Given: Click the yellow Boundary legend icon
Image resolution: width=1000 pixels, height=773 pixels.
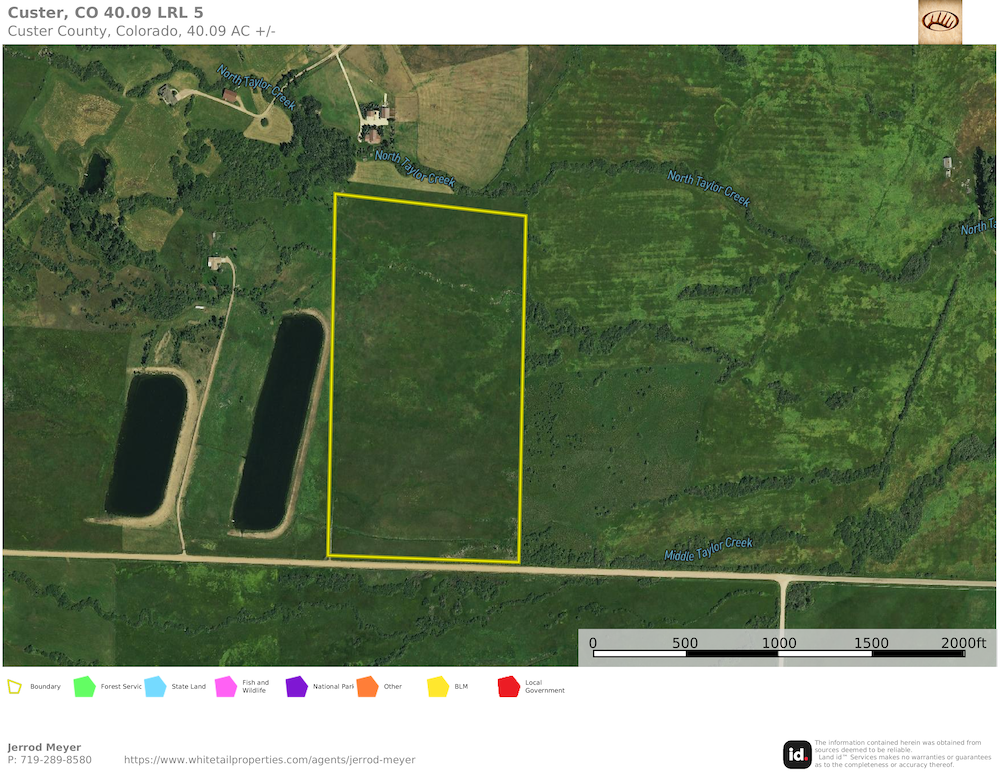Looking at the screenshot, I should click(15, 687).
